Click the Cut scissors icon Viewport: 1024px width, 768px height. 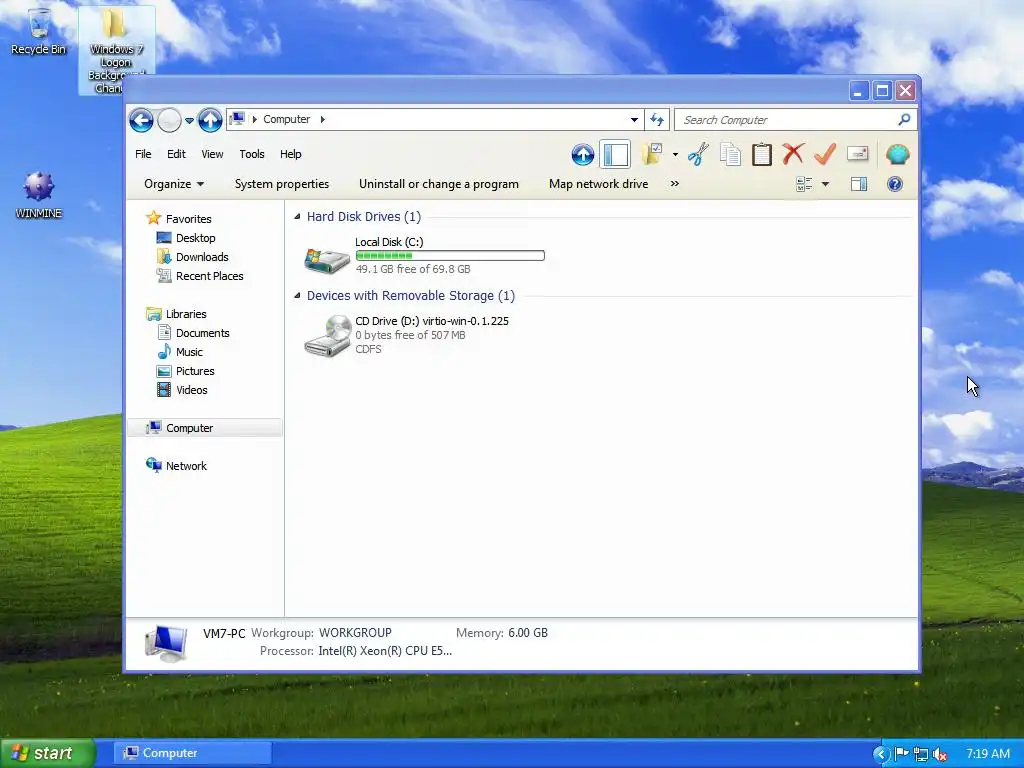(x=698, y=154)
